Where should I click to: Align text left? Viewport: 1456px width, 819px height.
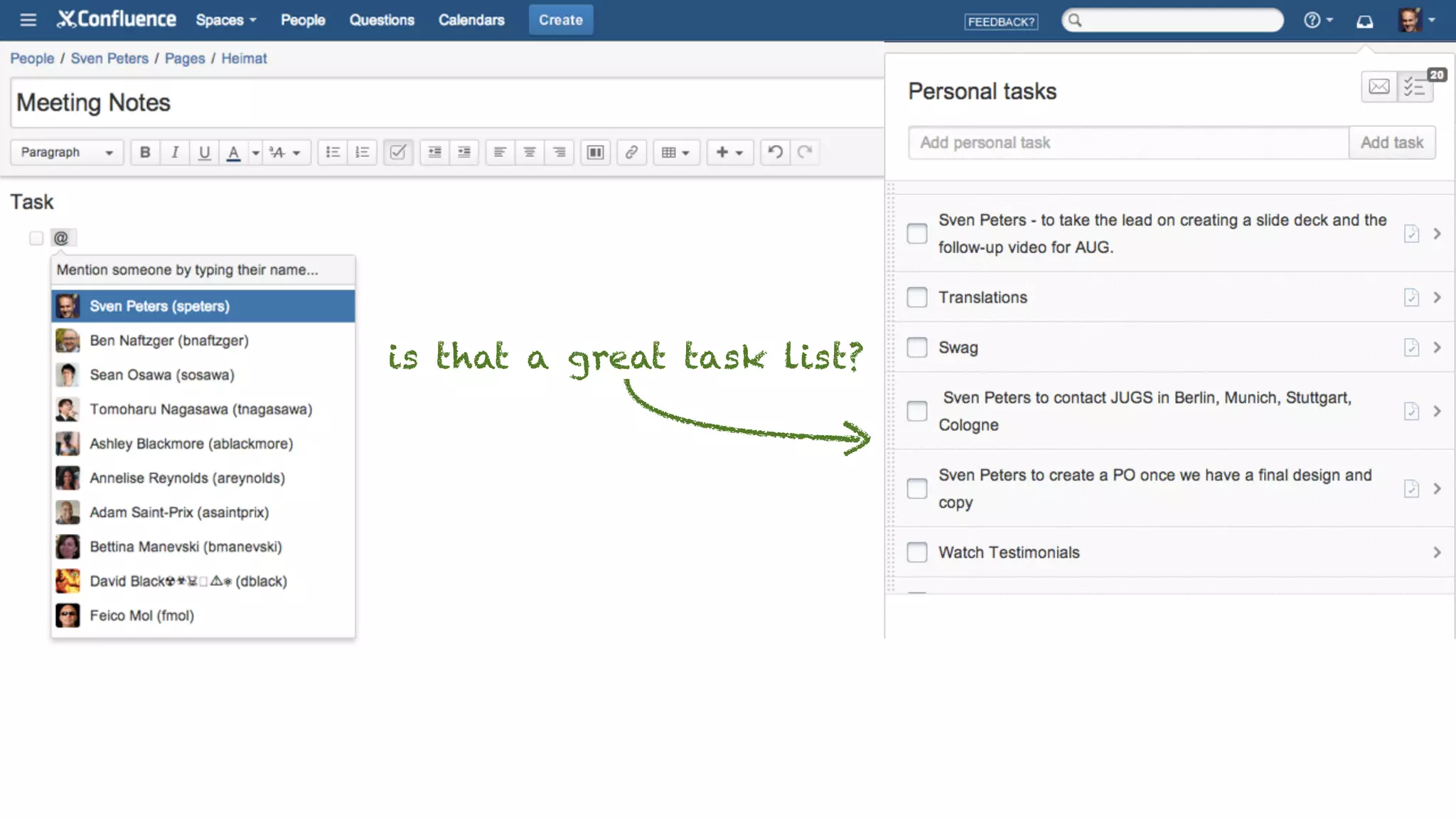500,152
